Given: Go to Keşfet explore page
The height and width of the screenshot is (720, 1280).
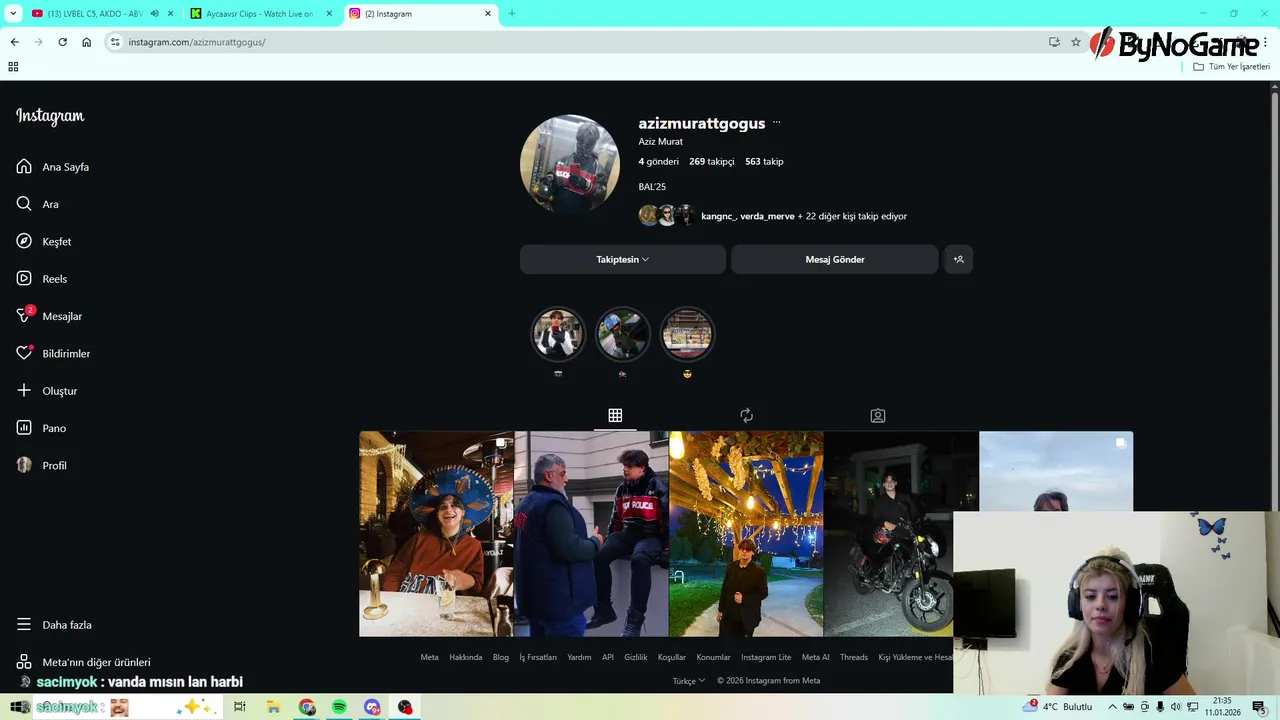Looking at the screenshot, I should (44, 242).
